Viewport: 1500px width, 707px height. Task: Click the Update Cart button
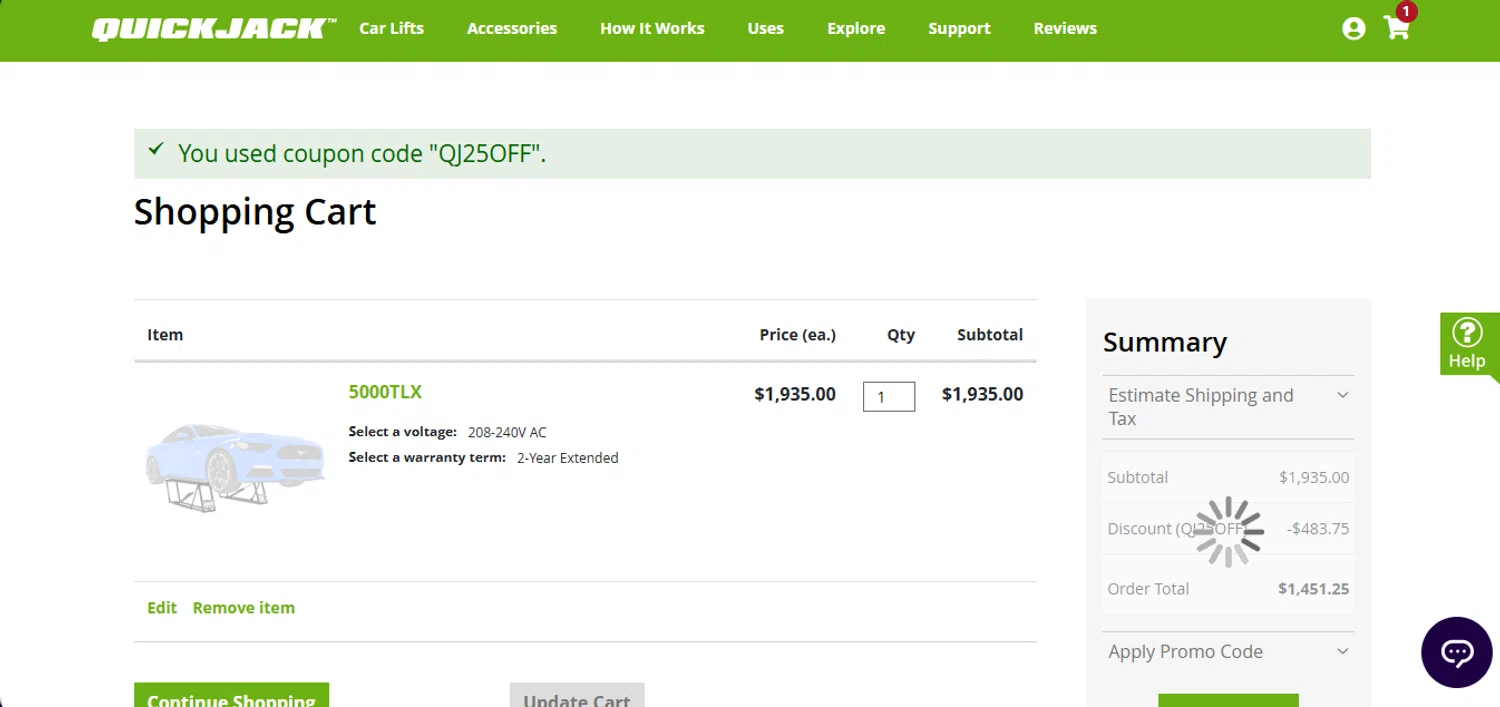577,695
